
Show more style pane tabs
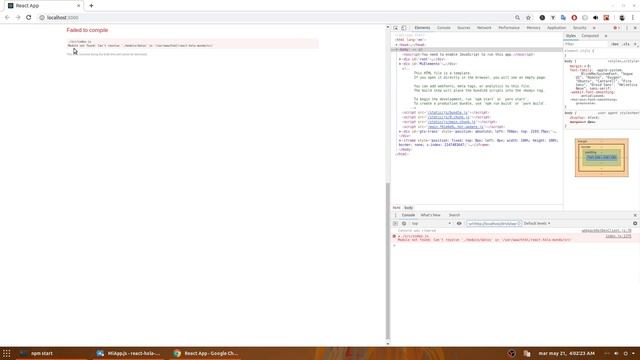[x=606, y=36]
